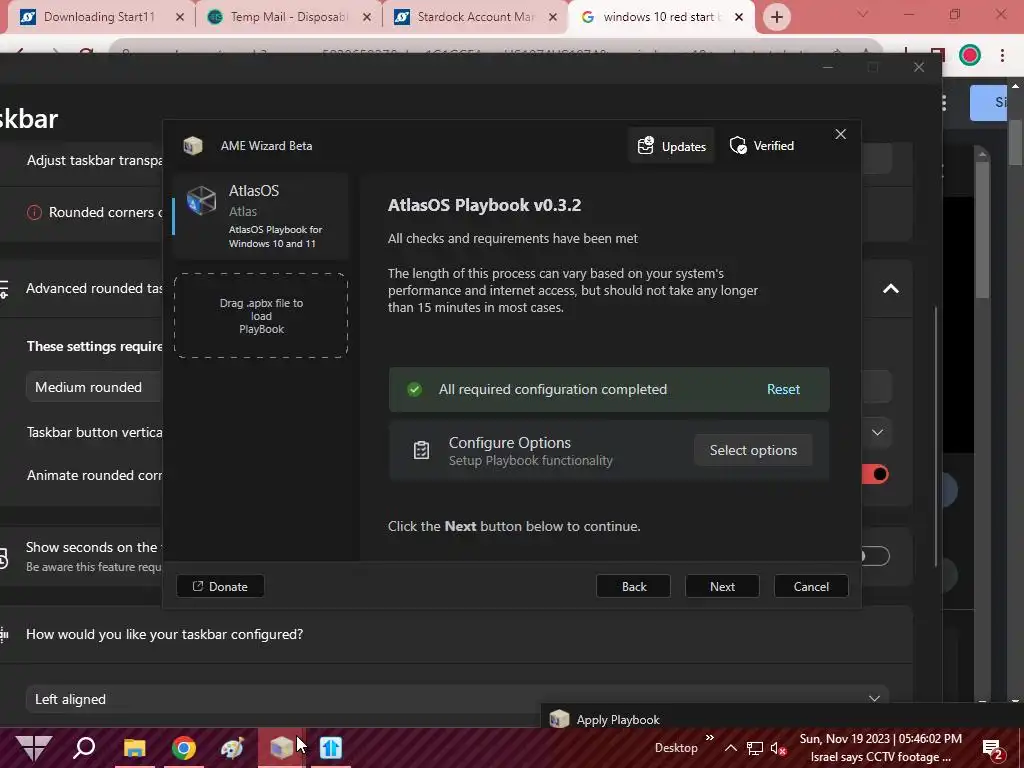This screenshot has width=1024, height=768.
Task: Open the paint palette app in taskbar
Action: 232,748
